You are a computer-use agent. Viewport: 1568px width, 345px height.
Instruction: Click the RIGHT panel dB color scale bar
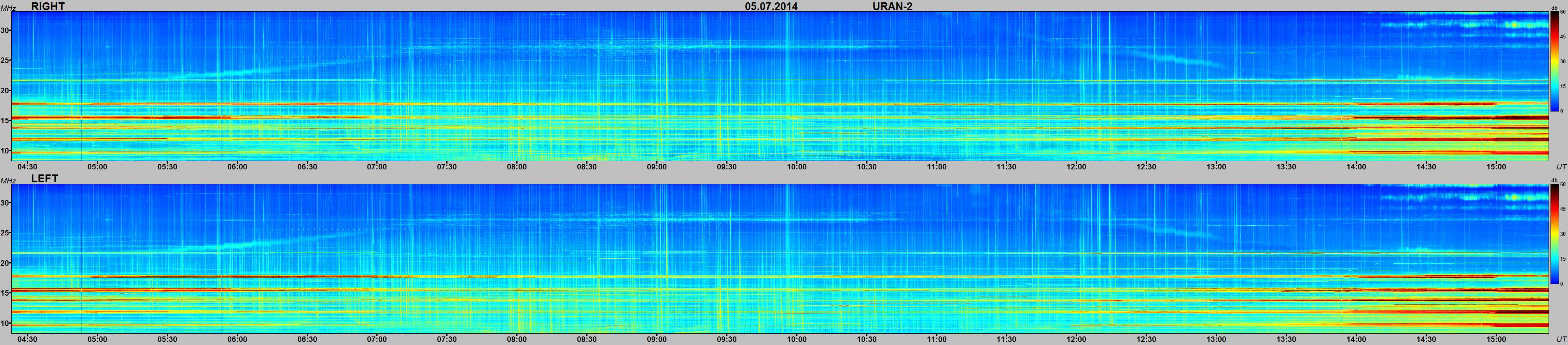tap(1554, 62)
